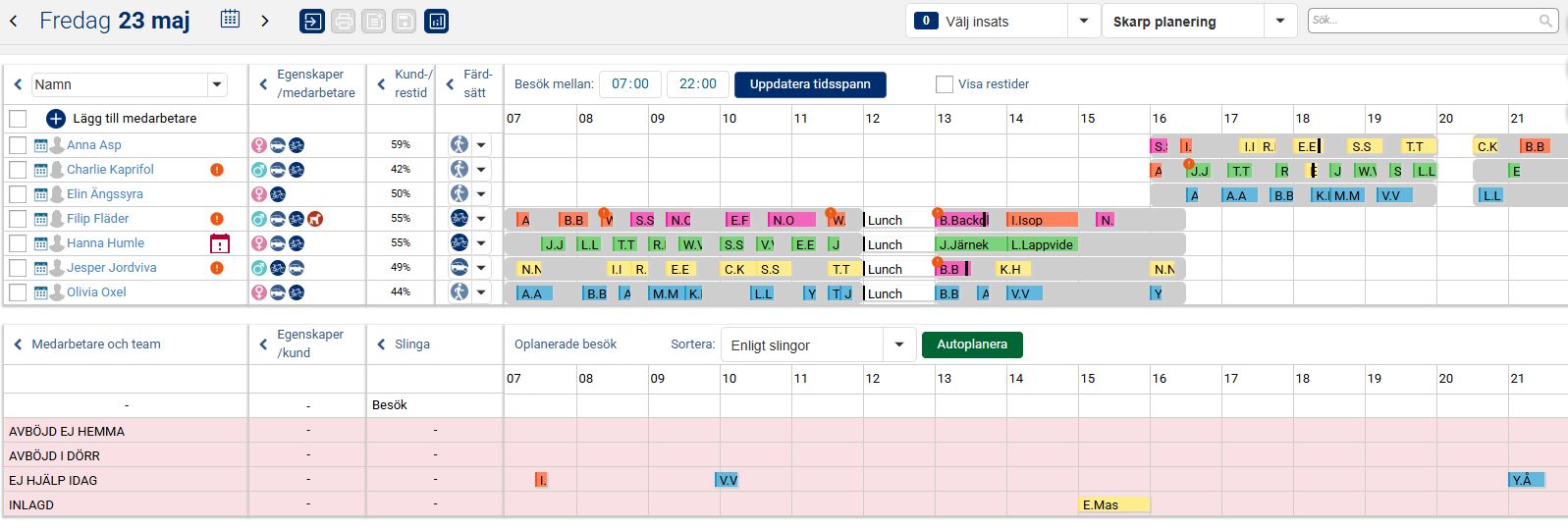
Task: Go to the next day arrow
Action: pos(265,21)
